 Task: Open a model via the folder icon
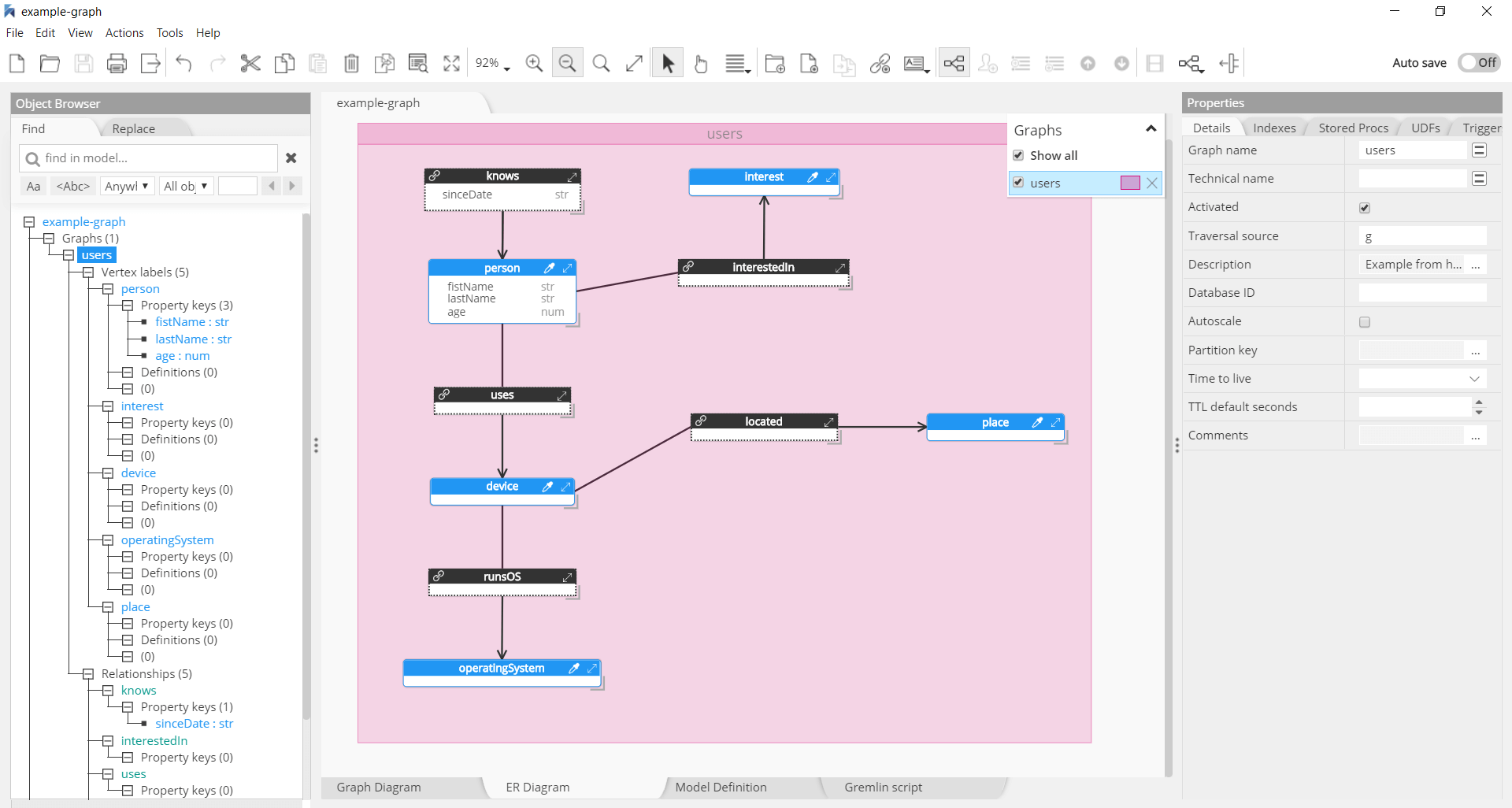50,63
